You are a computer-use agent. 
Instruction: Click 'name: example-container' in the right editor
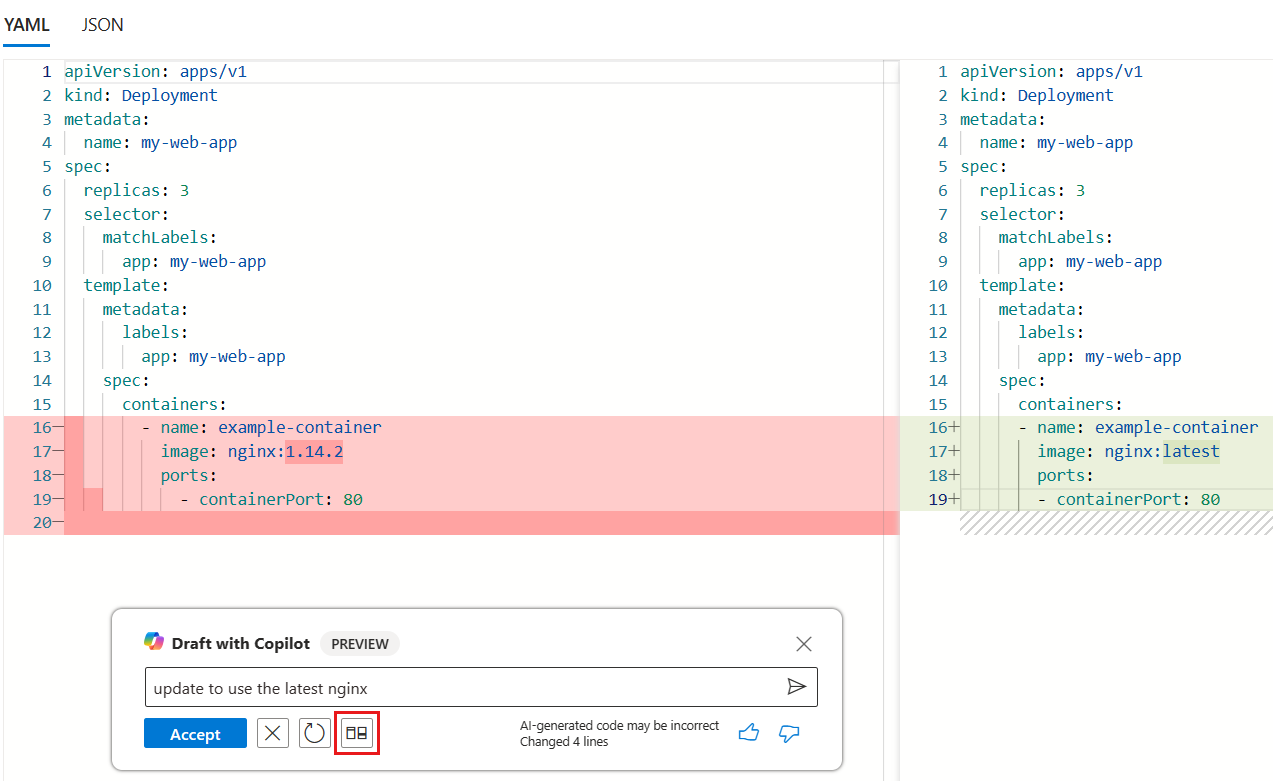tap(1147, 428)
